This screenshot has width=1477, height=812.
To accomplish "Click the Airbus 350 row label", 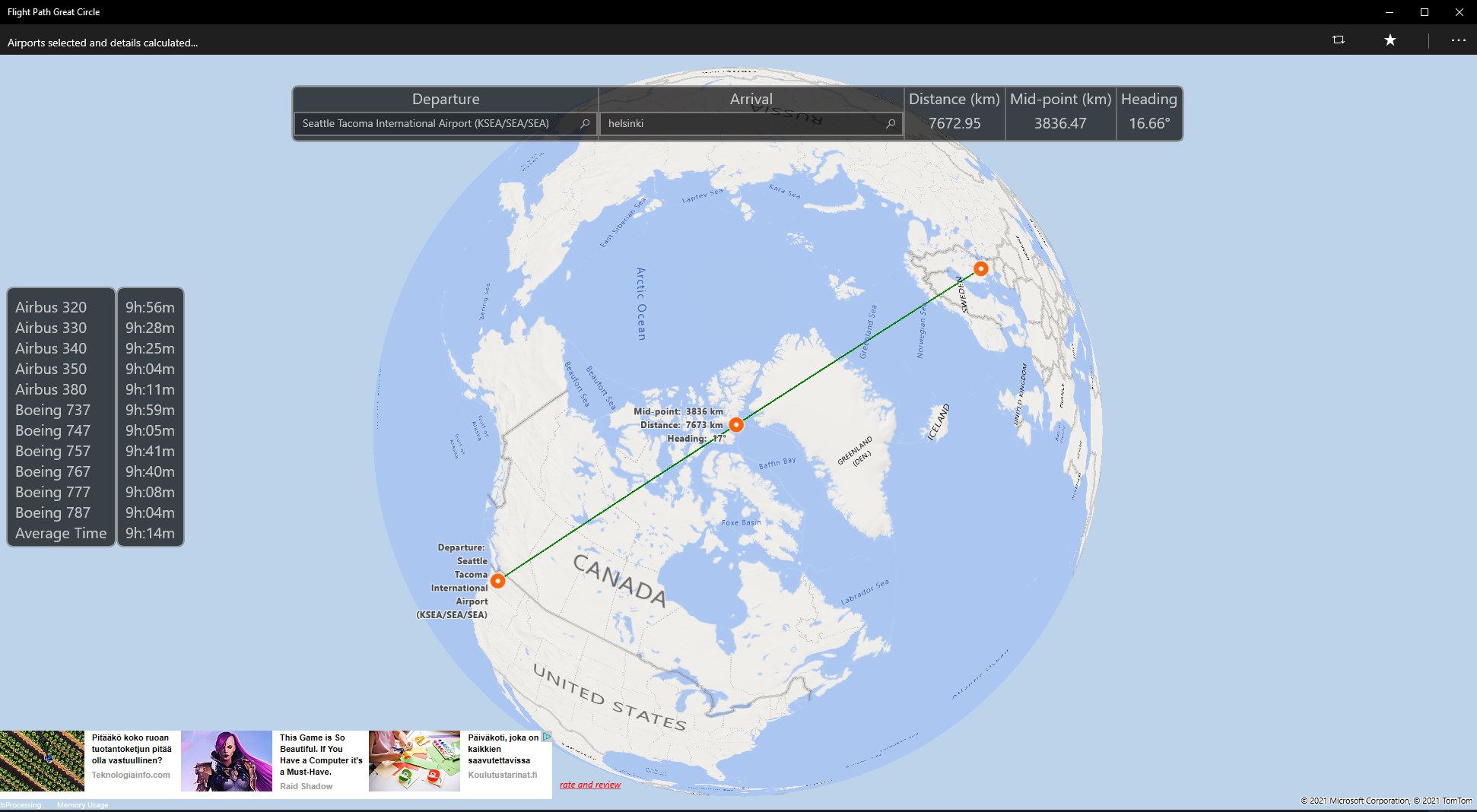I will [x=51, y=369].
